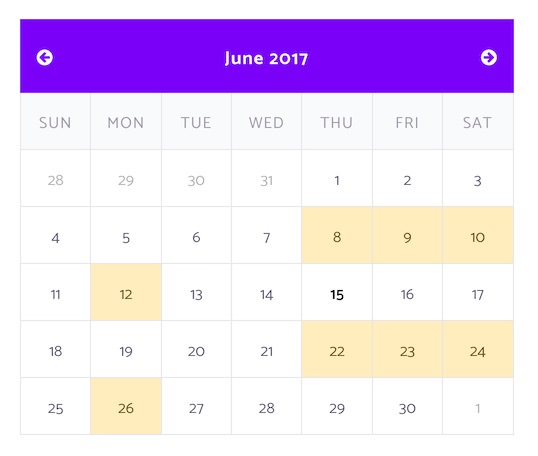
Task: Pick date 20 in the calendar
Action: 196,349
